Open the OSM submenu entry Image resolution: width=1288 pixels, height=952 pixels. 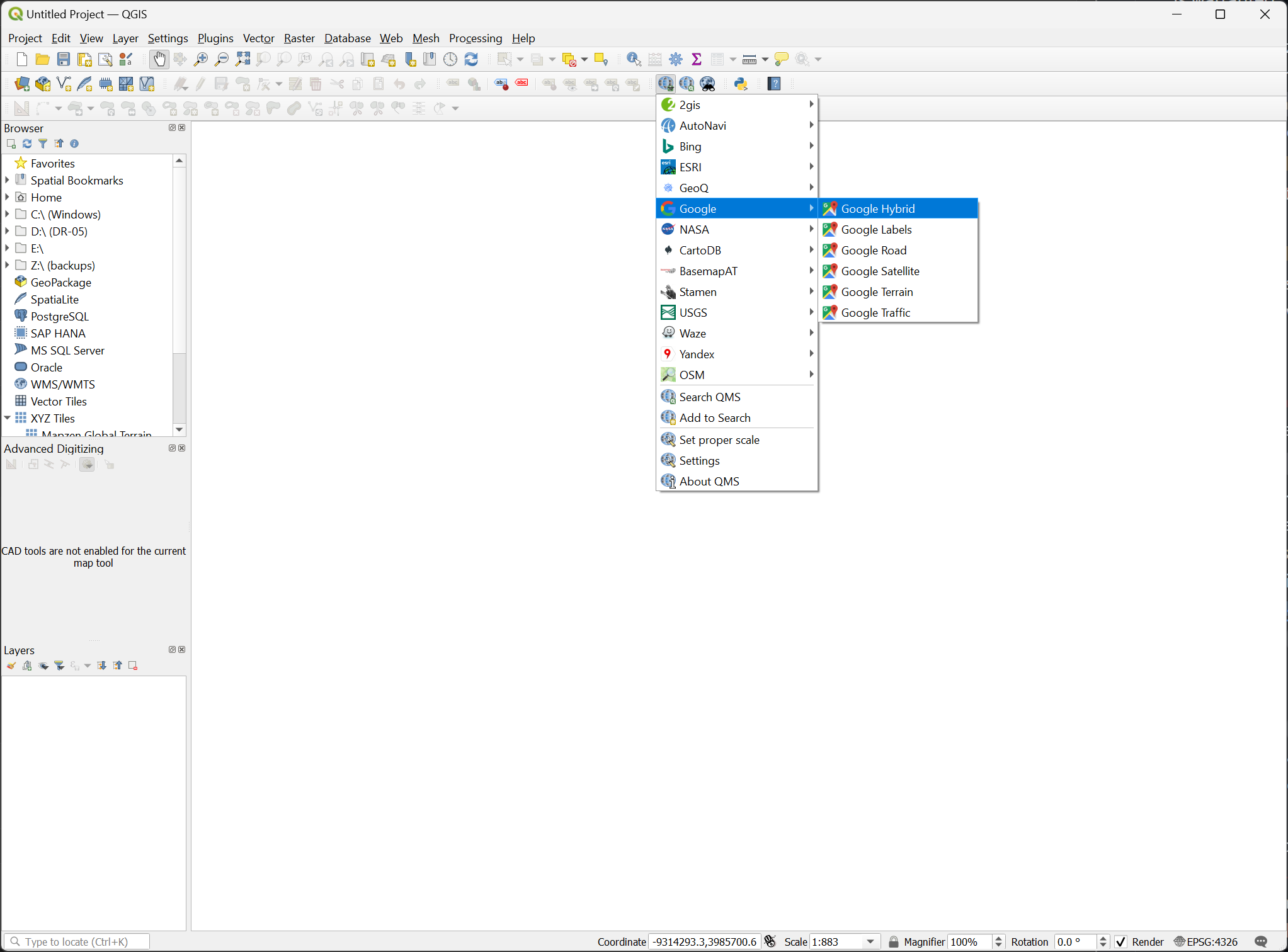point(737,375)
